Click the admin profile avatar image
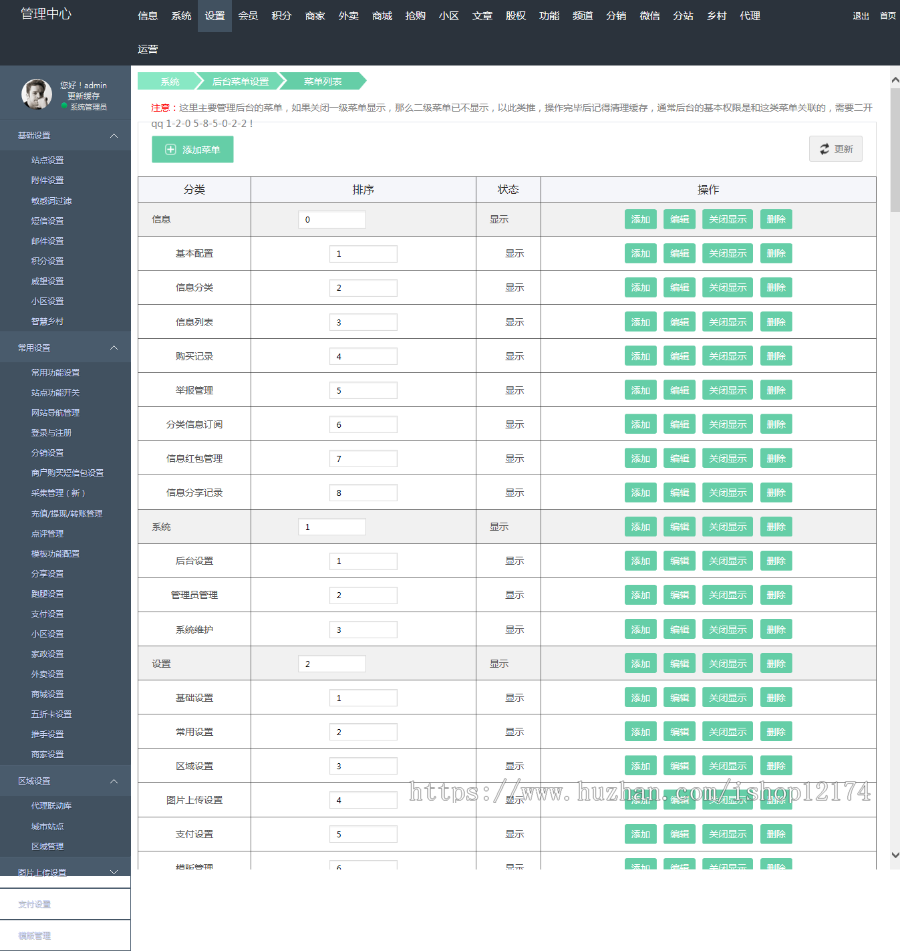This screenshot has height=951, width=900. (x=36, y=94)
